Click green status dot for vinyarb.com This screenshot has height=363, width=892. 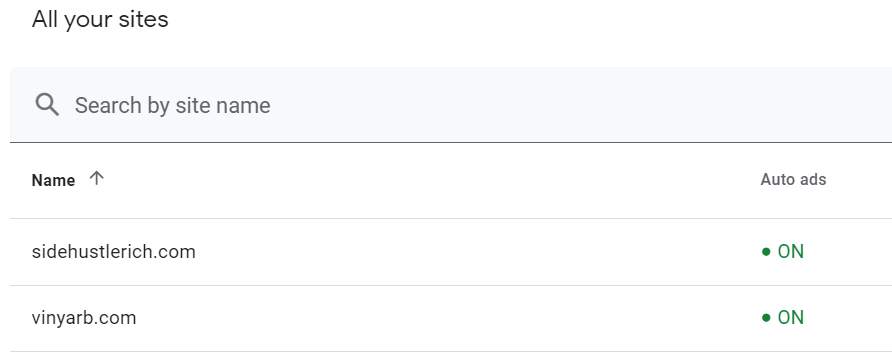(766, 317)
